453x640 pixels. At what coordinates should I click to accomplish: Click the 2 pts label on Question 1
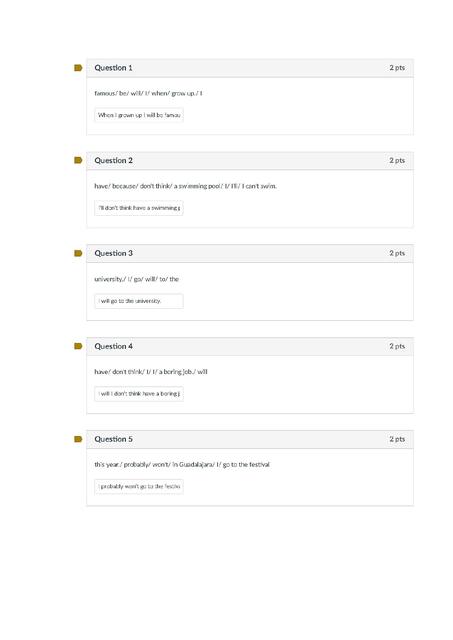[x=397, y=68]
